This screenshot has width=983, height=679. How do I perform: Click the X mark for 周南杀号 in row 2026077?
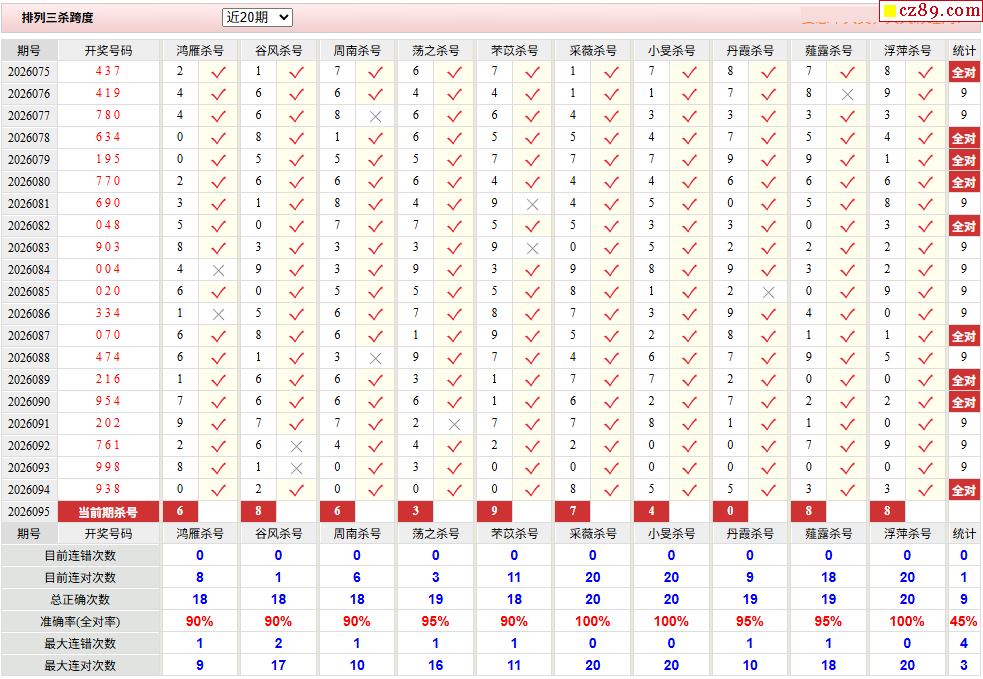click(x=375, y=117)
